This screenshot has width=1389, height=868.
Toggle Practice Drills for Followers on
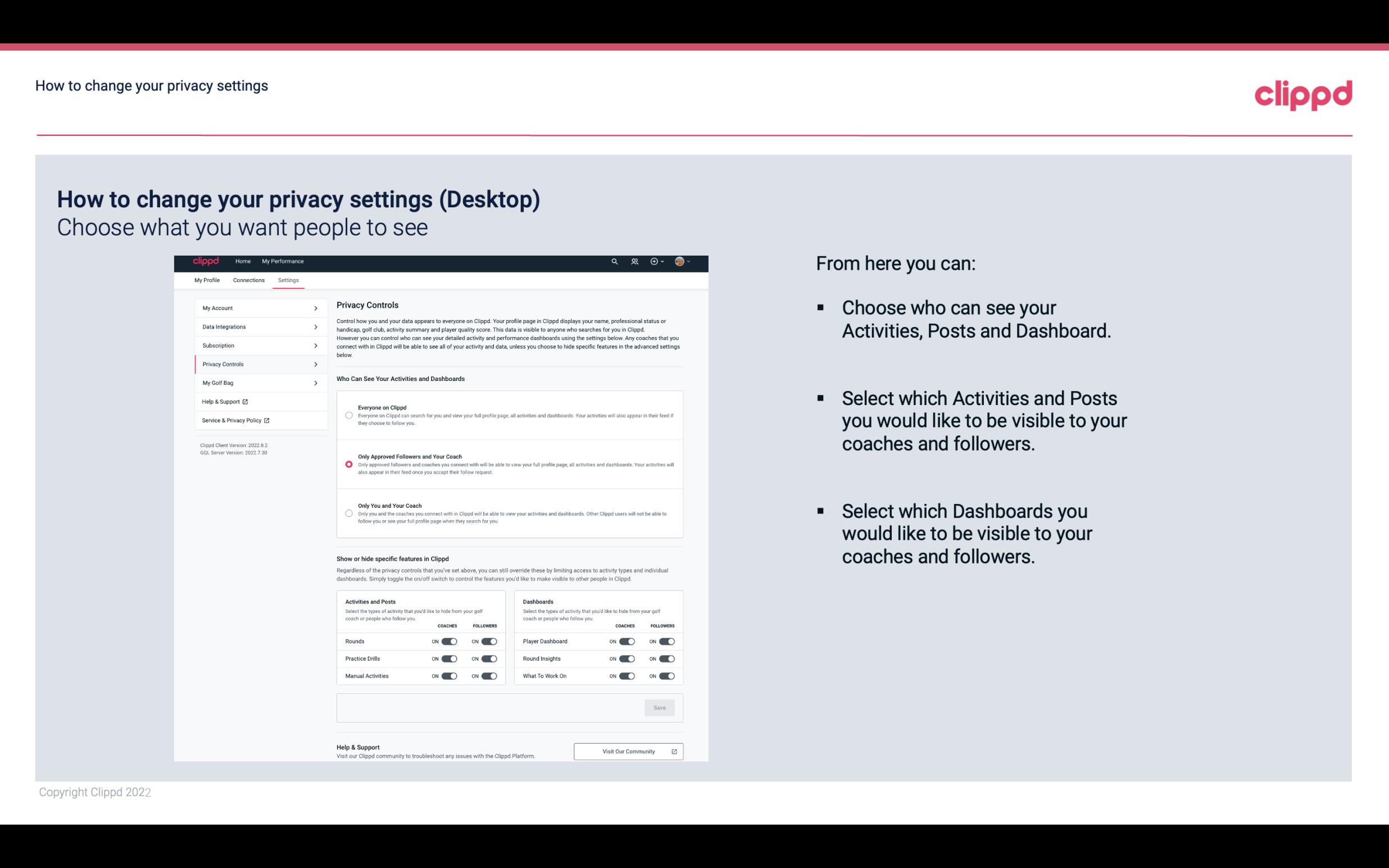[x=490, y=659]
